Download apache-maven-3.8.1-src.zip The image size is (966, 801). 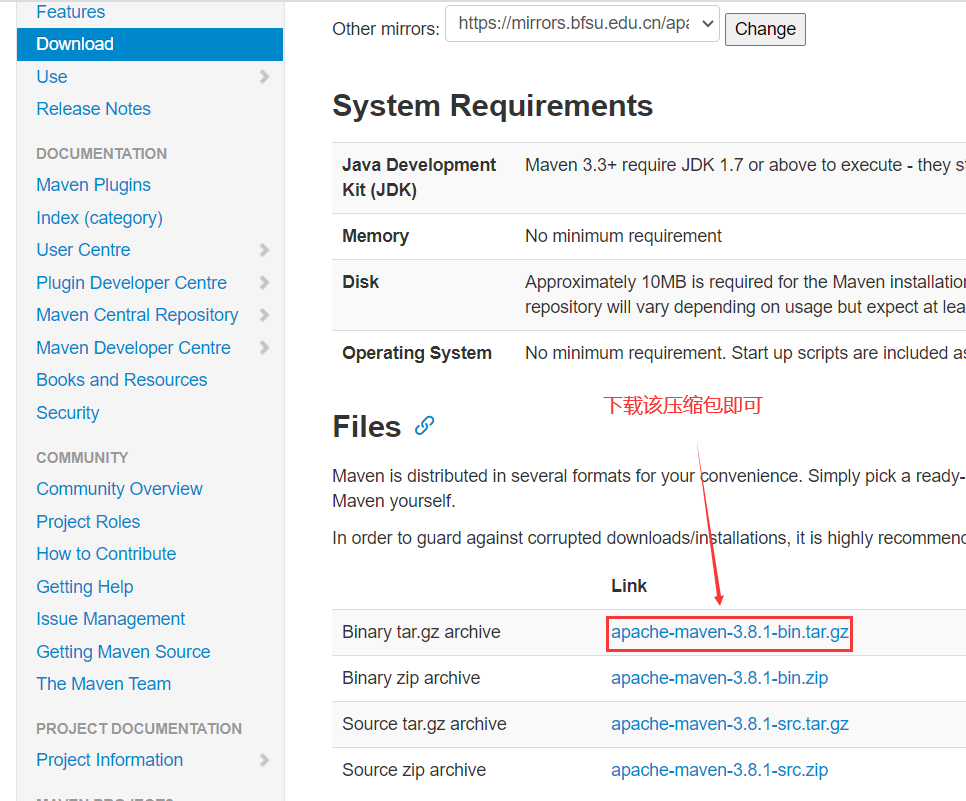tap(720, 770)
